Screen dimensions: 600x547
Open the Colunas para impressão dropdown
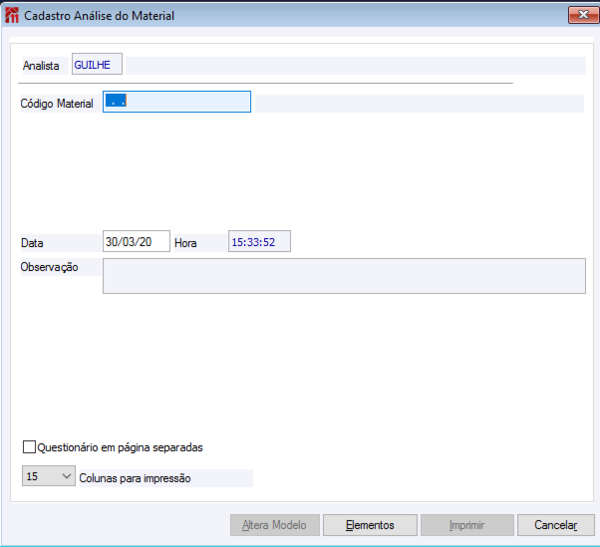(x=49, y=476)
